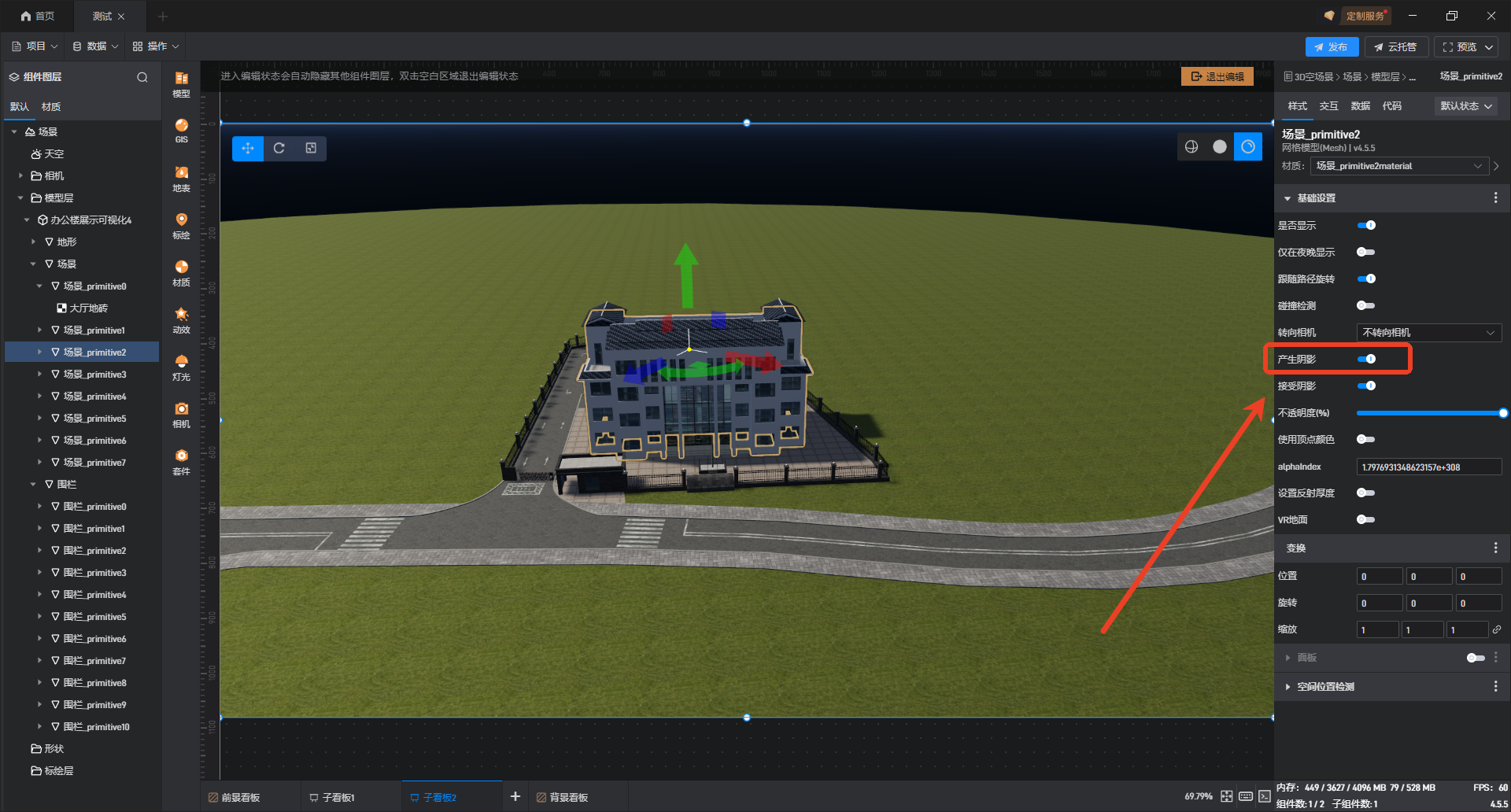Screen dimensions: 1511x812
Task: Open 基础设置 more options menu
Action: 1496,198
